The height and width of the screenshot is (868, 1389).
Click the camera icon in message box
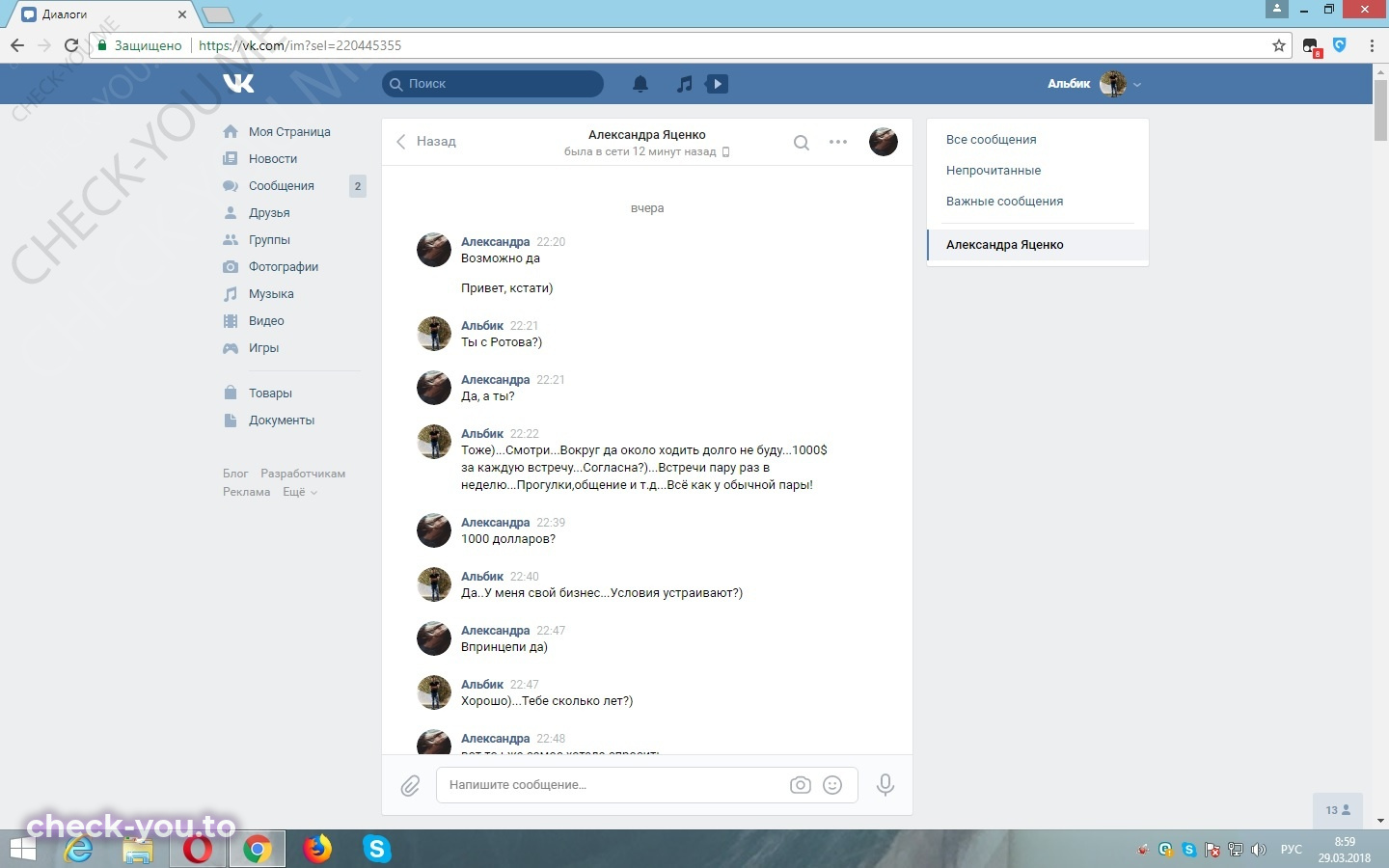pos(801,785)
